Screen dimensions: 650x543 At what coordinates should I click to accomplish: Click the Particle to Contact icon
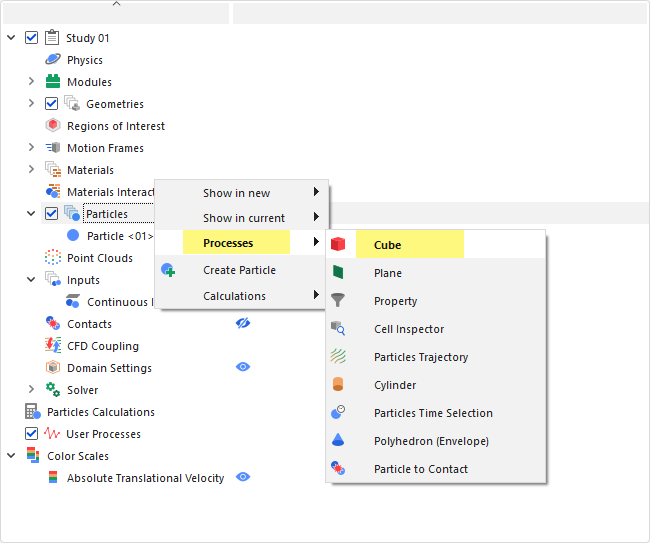(x=338, y=469)
